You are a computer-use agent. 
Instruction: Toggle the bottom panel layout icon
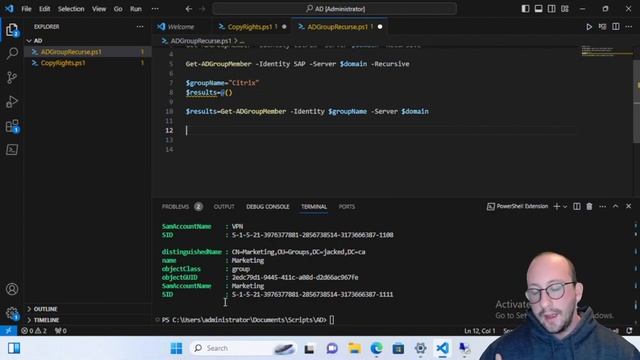tap(538, 9)
